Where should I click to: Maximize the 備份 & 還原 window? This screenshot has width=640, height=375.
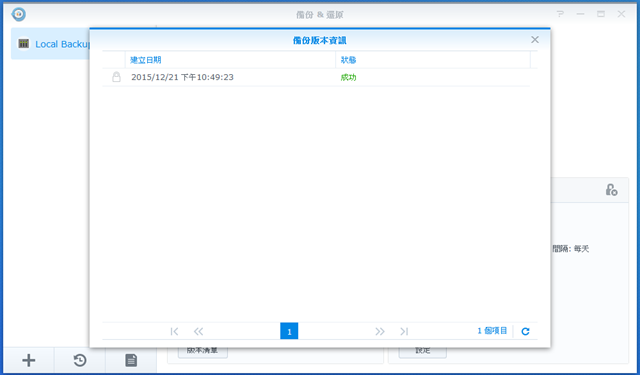601,14
